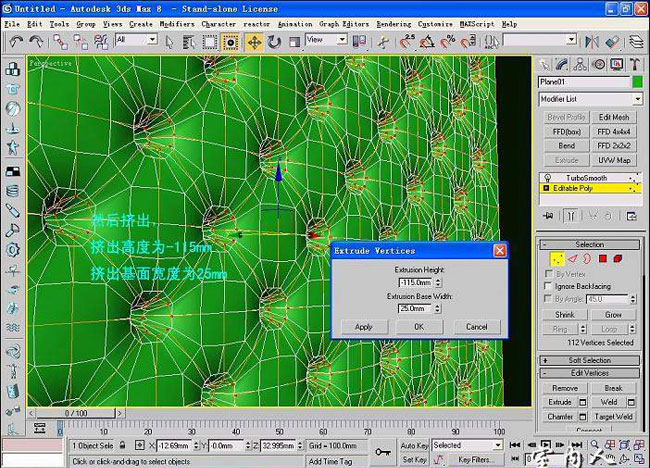The image size is (650, 468).
Task: Select Polygon sub-object level icon
Action: [x=603, y=259]
